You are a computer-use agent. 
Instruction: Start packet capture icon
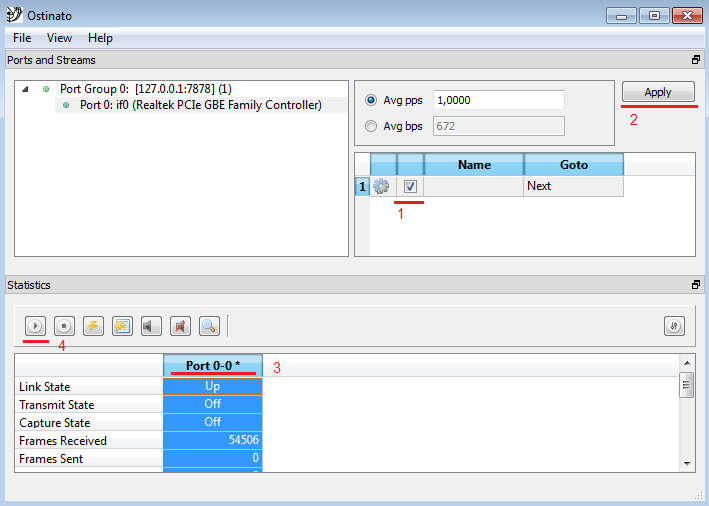point(152,326)
